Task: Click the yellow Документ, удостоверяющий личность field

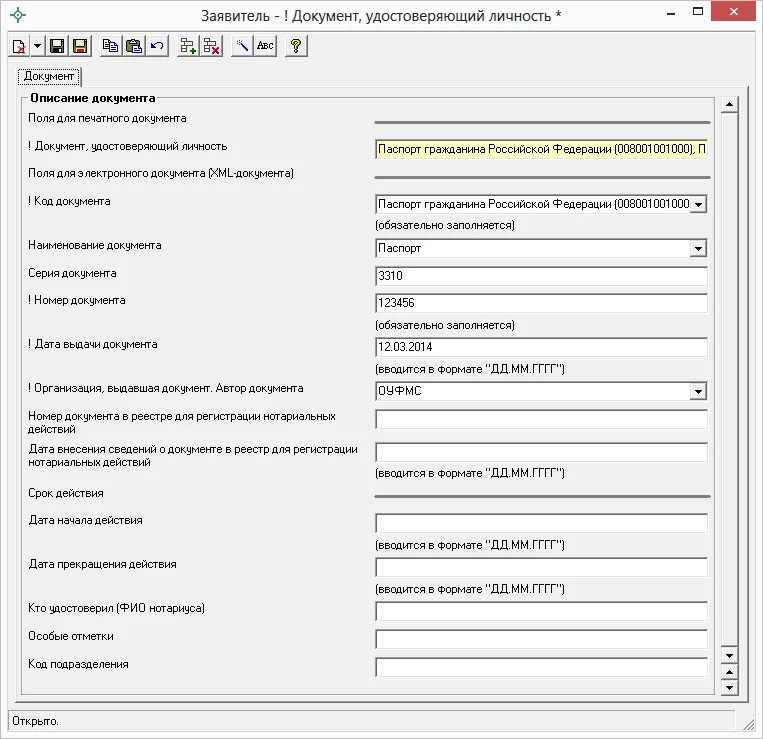Action: click(x=541, y=149)
